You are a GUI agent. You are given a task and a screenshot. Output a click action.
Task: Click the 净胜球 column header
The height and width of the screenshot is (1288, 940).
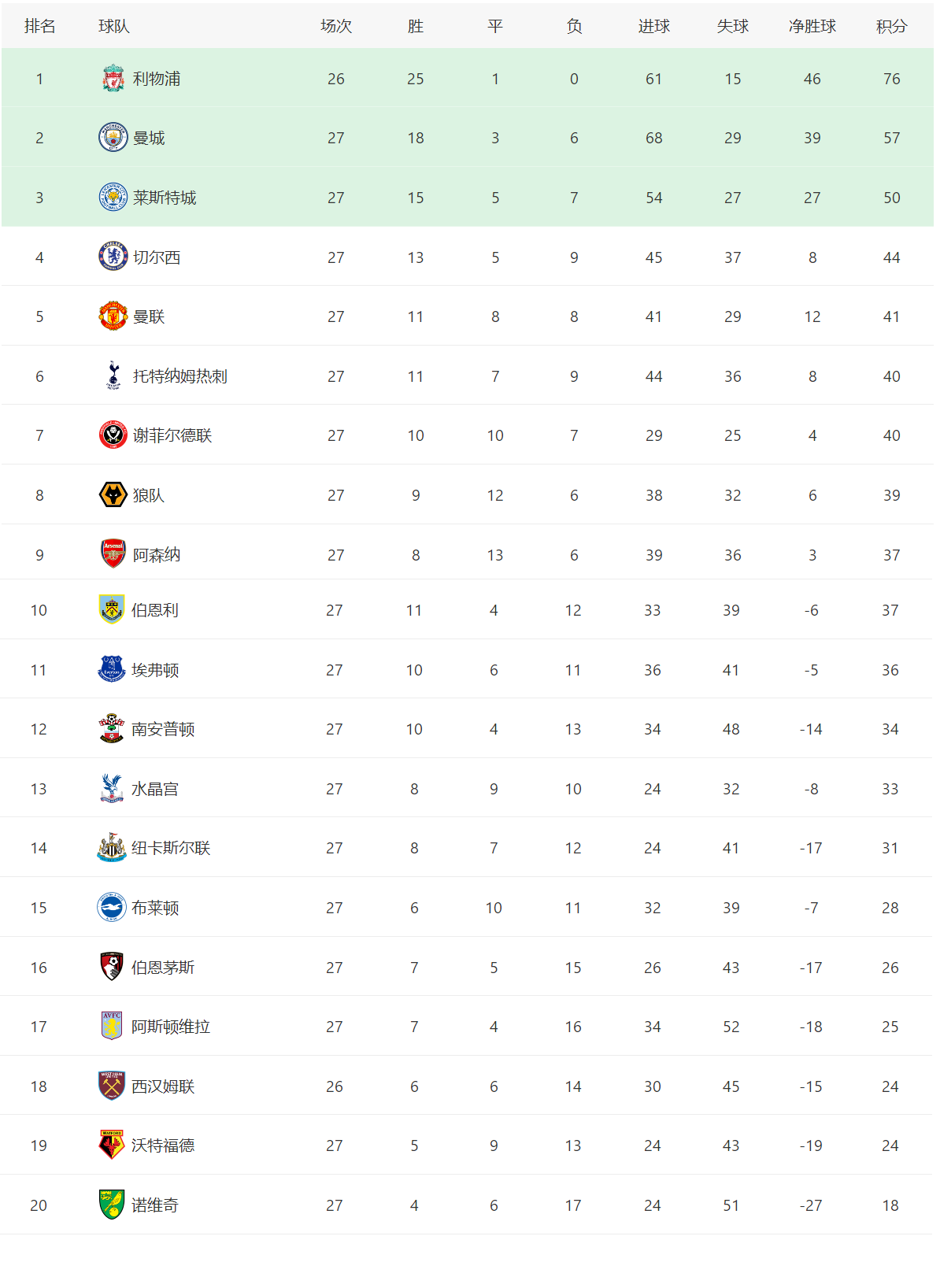(x=812, y=26)
